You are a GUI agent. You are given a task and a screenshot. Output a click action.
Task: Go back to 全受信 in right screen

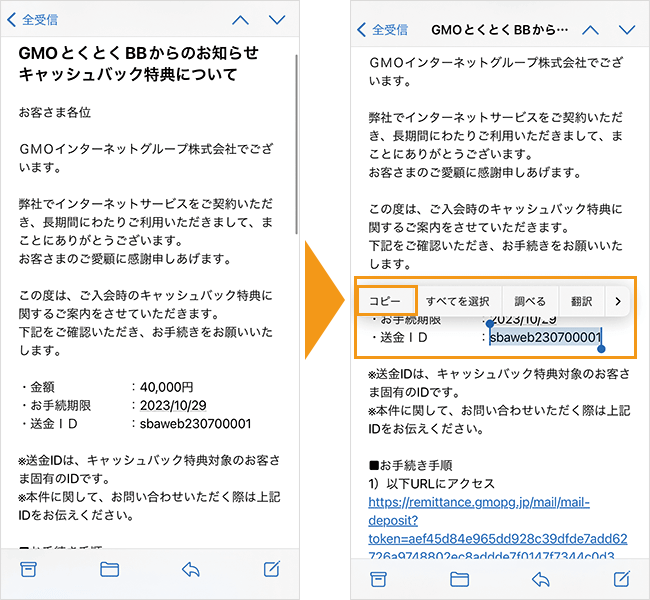(x=382, y=30)
